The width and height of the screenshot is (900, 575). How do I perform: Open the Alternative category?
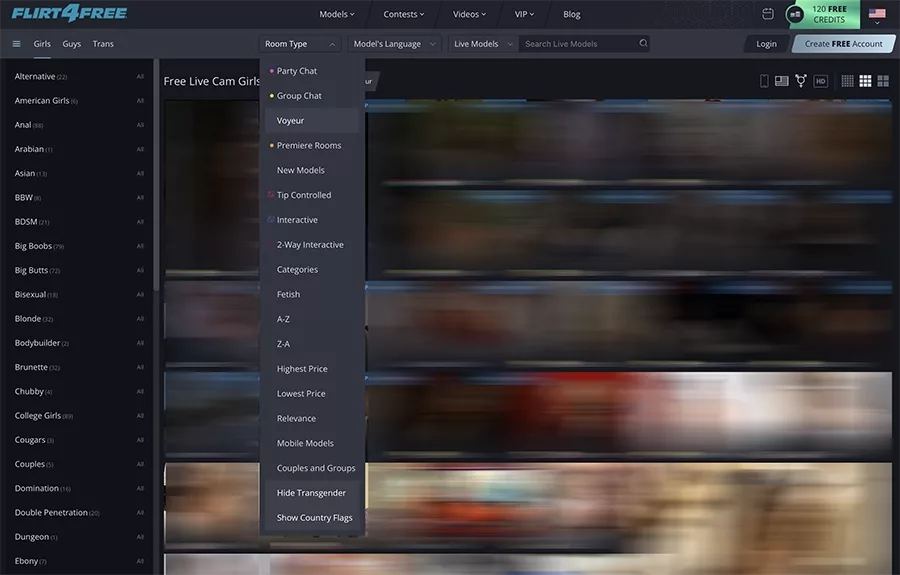[x=41, y=76]
